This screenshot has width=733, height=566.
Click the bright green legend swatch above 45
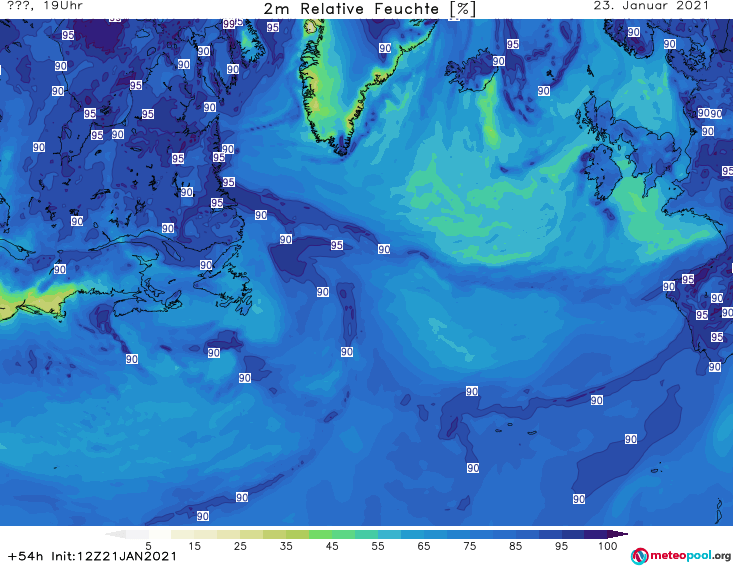[321, 534]
